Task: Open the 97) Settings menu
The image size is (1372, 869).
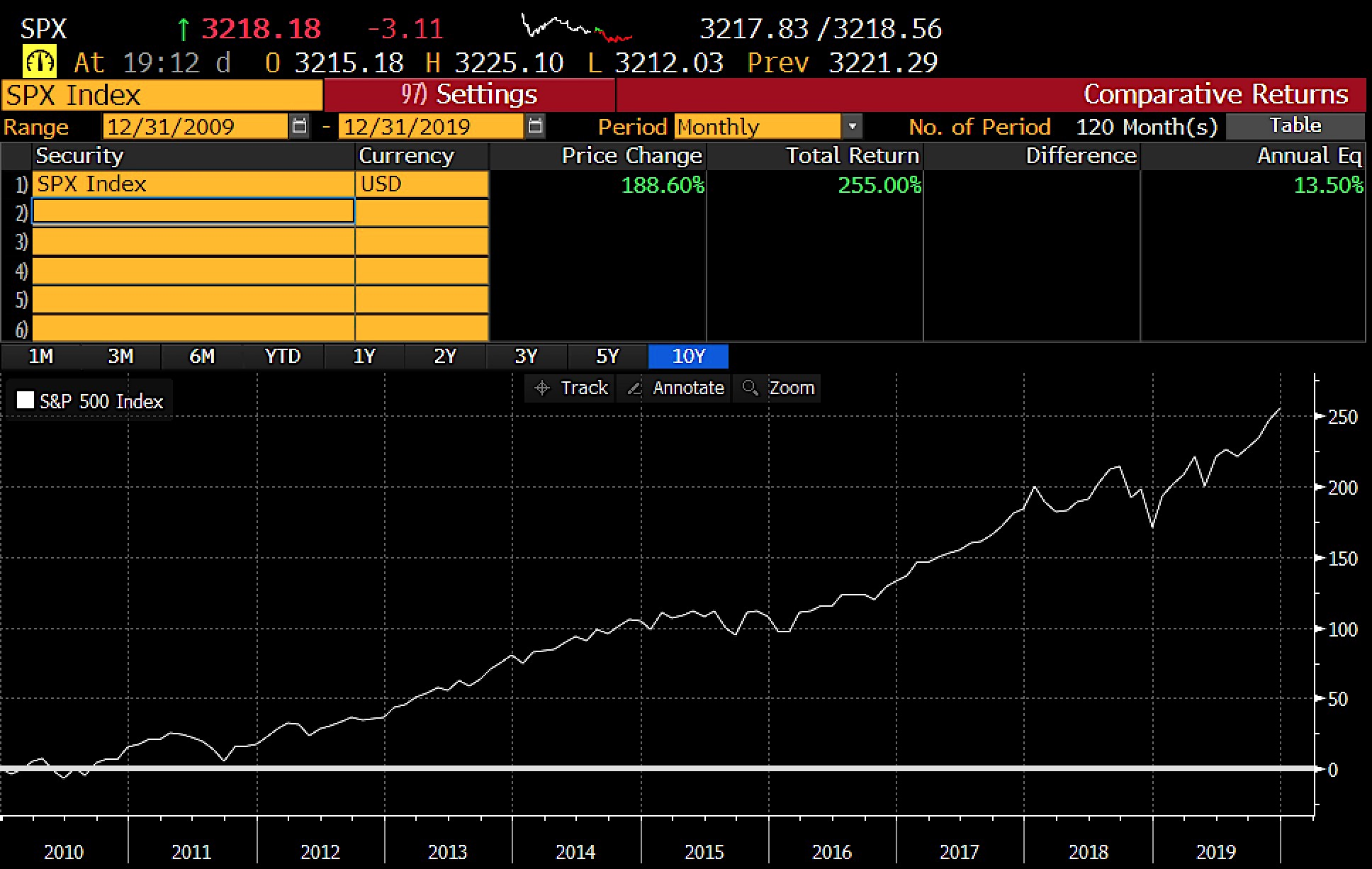Action: [x=469, y=94]
